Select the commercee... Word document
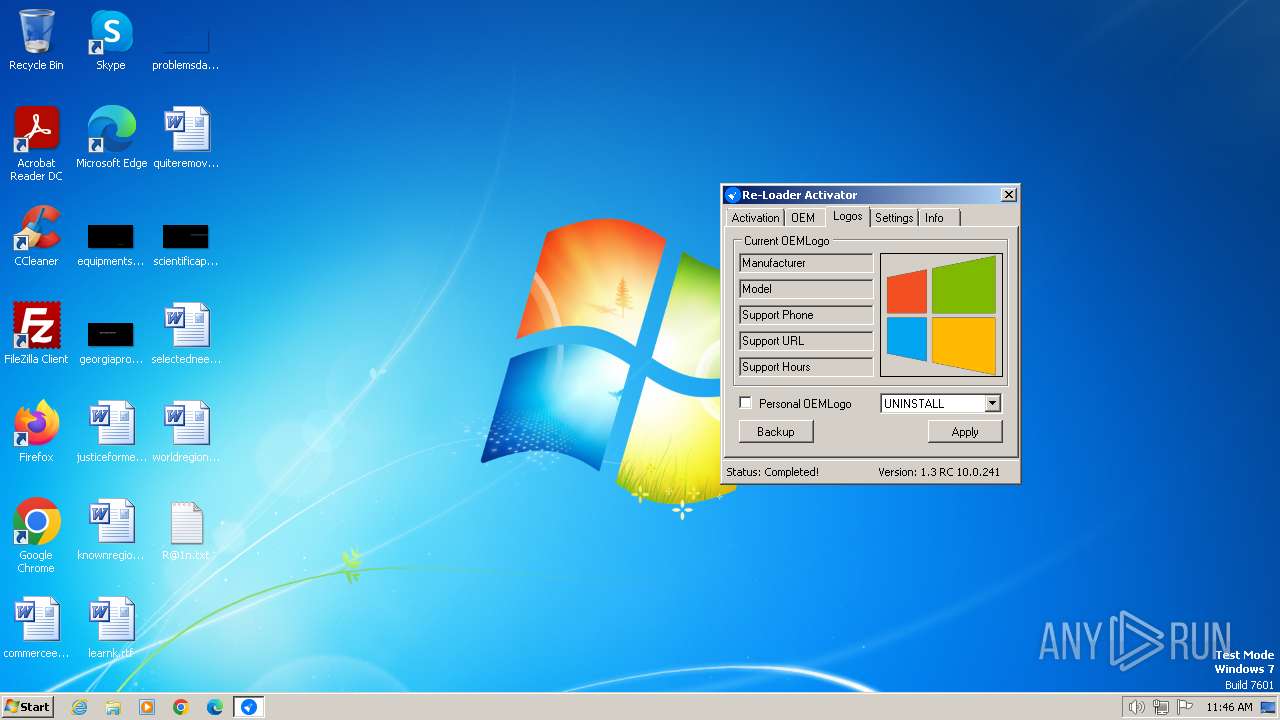This screenshot has height=720, width=1280. [x=36, y=628]
